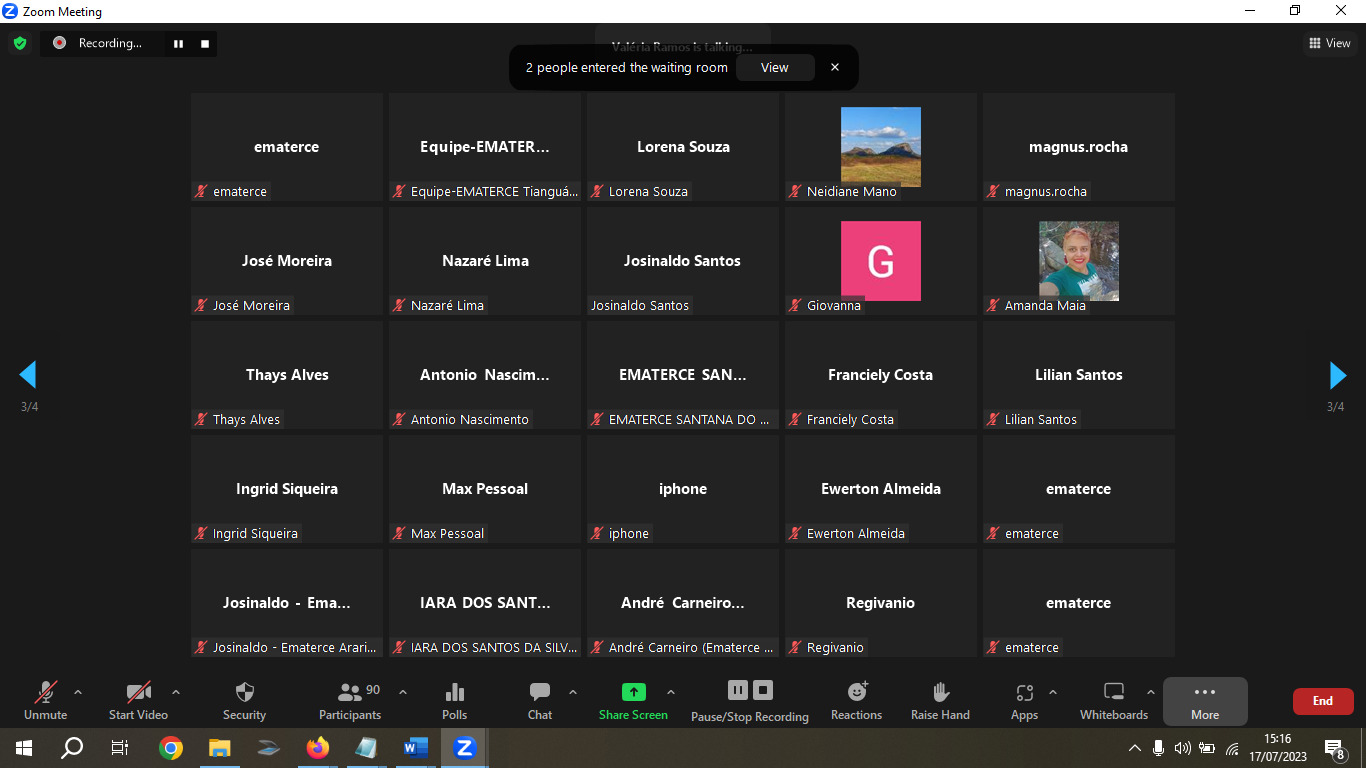The width and height of the screenshot is (1366, 768).
Task: Expand video options arrow beside Start Video
Action: 176,692
